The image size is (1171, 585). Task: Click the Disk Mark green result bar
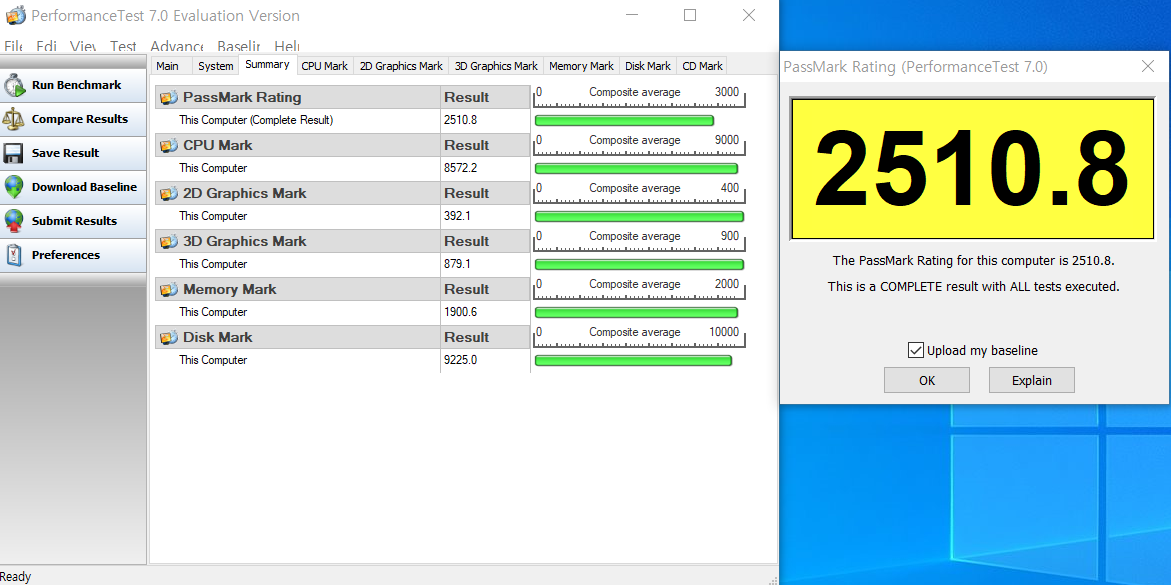(x=633, y=361)
